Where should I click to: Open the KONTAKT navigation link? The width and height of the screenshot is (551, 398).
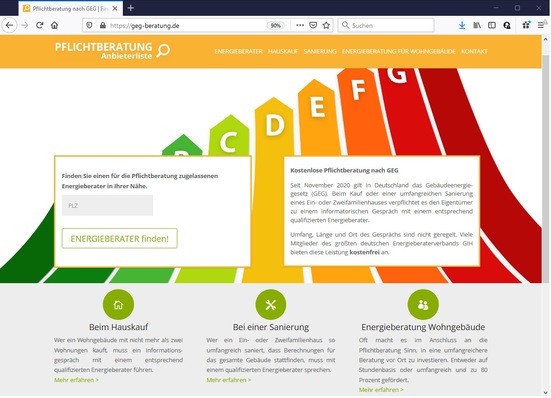474,51
